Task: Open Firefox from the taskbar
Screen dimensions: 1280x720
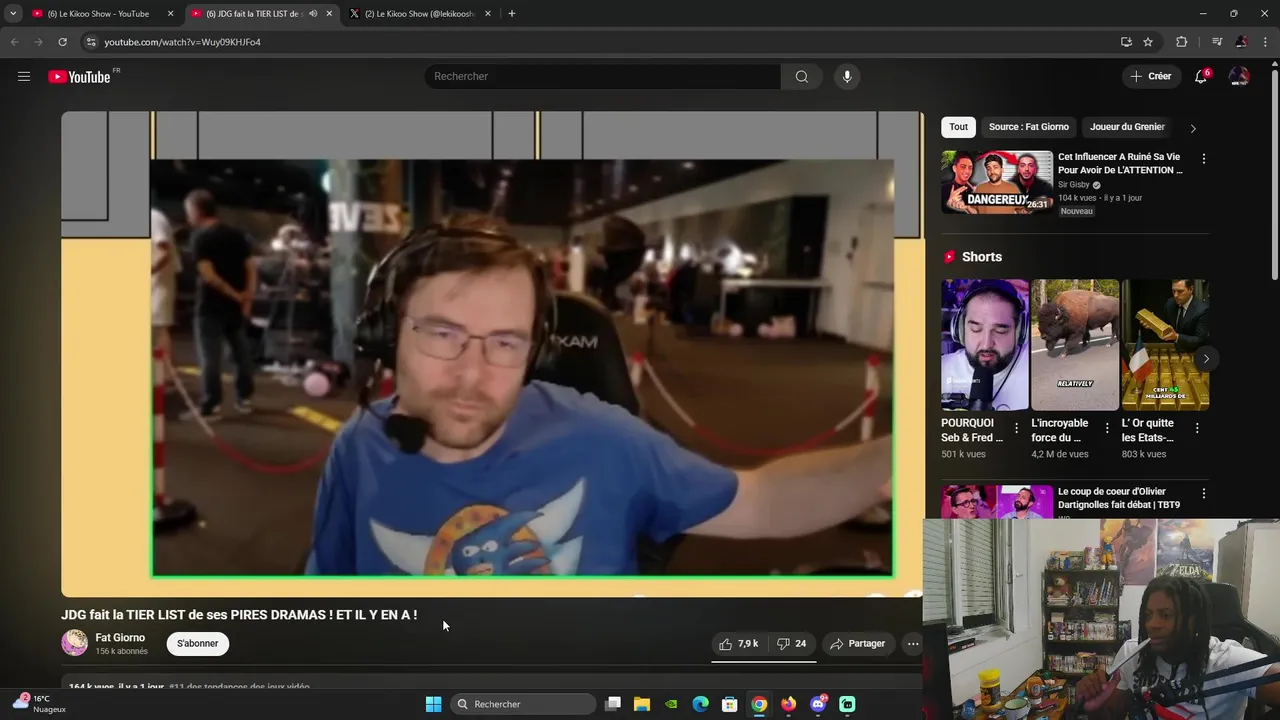Action: [x=789, y=704]
